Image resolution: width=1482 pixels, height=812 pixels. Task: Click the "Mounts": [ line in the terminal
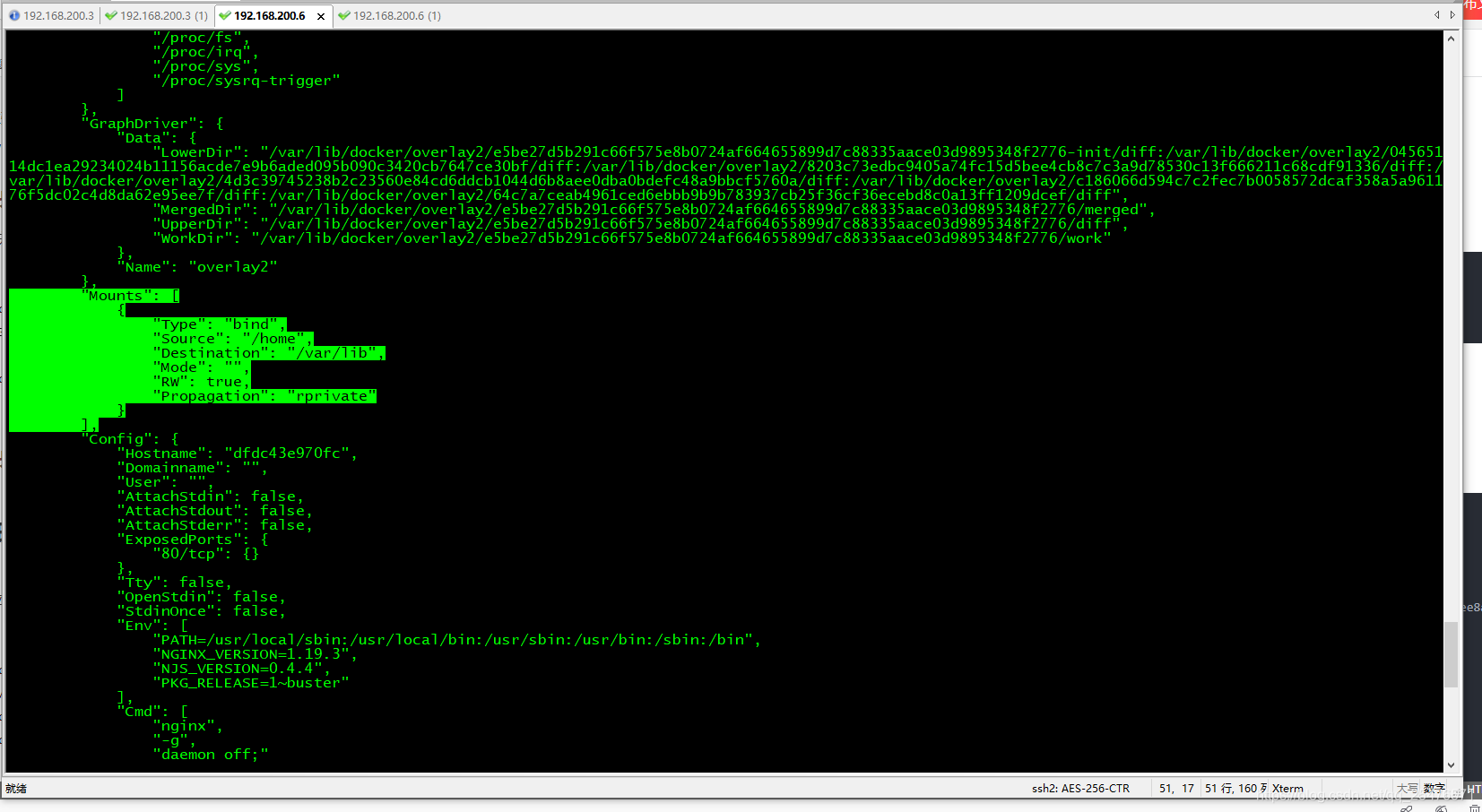pos(130,296)
